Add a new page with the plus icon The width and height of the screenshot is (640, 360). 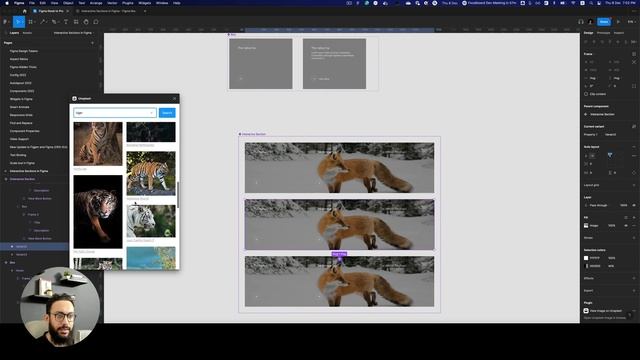[x=92, y=43]
